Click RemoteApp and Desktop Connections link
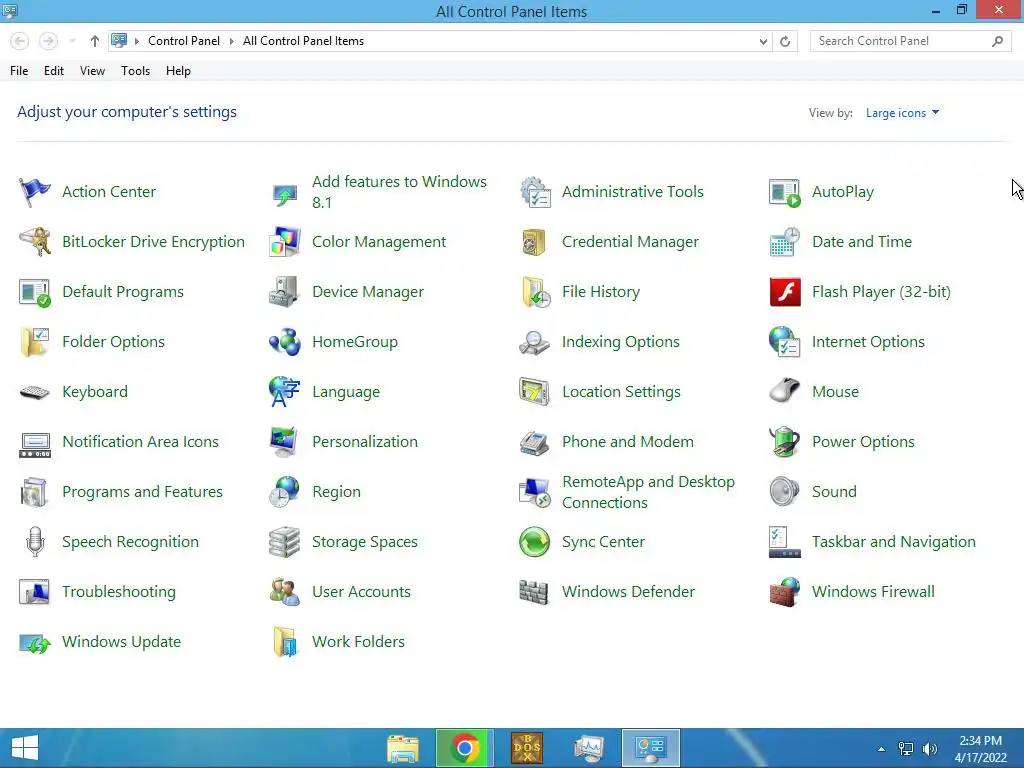Image resolution: width=1024 pixels, height=768 pixels. [x=648, y=492]
